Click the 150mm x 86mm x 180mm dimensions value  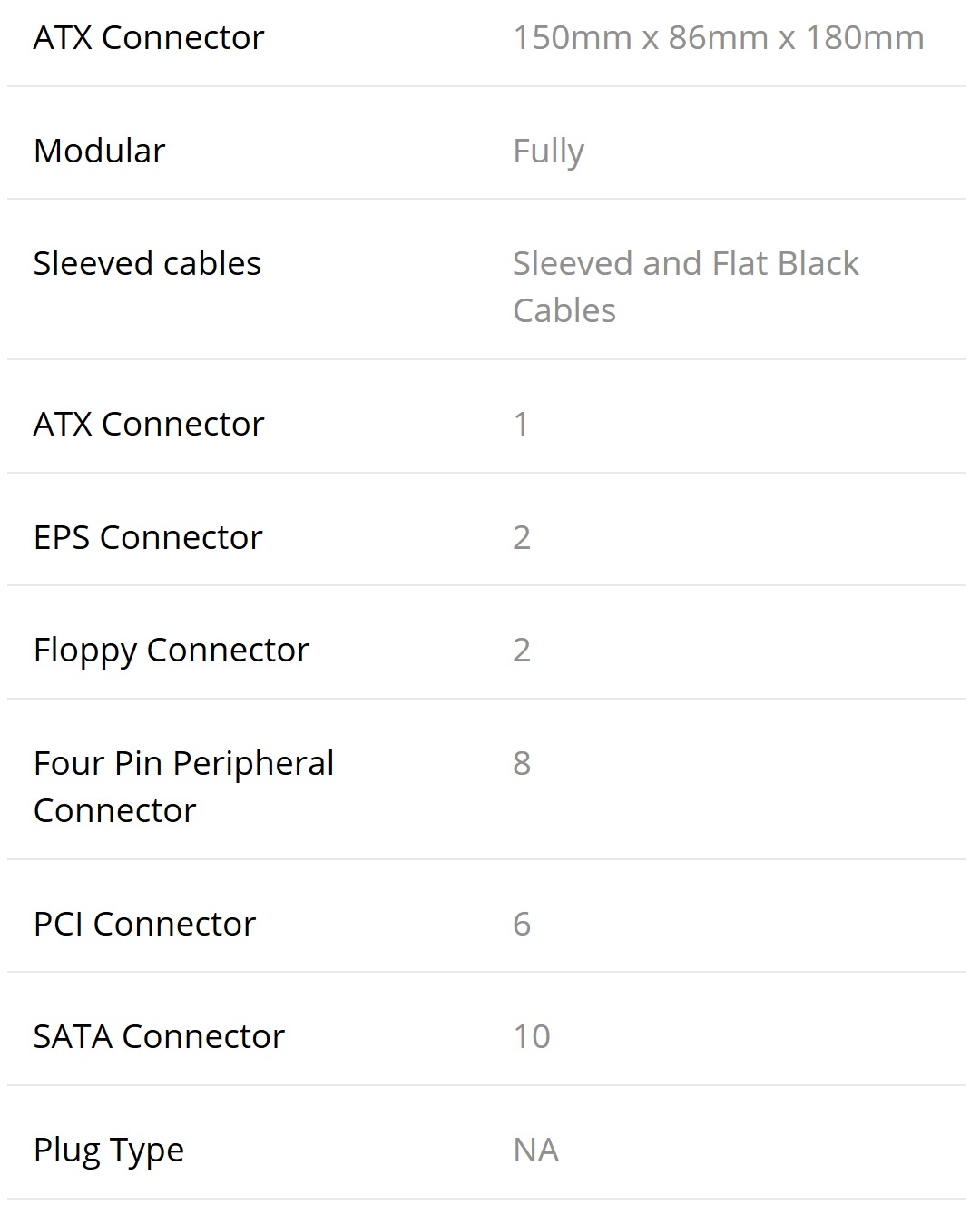point(718,38)
